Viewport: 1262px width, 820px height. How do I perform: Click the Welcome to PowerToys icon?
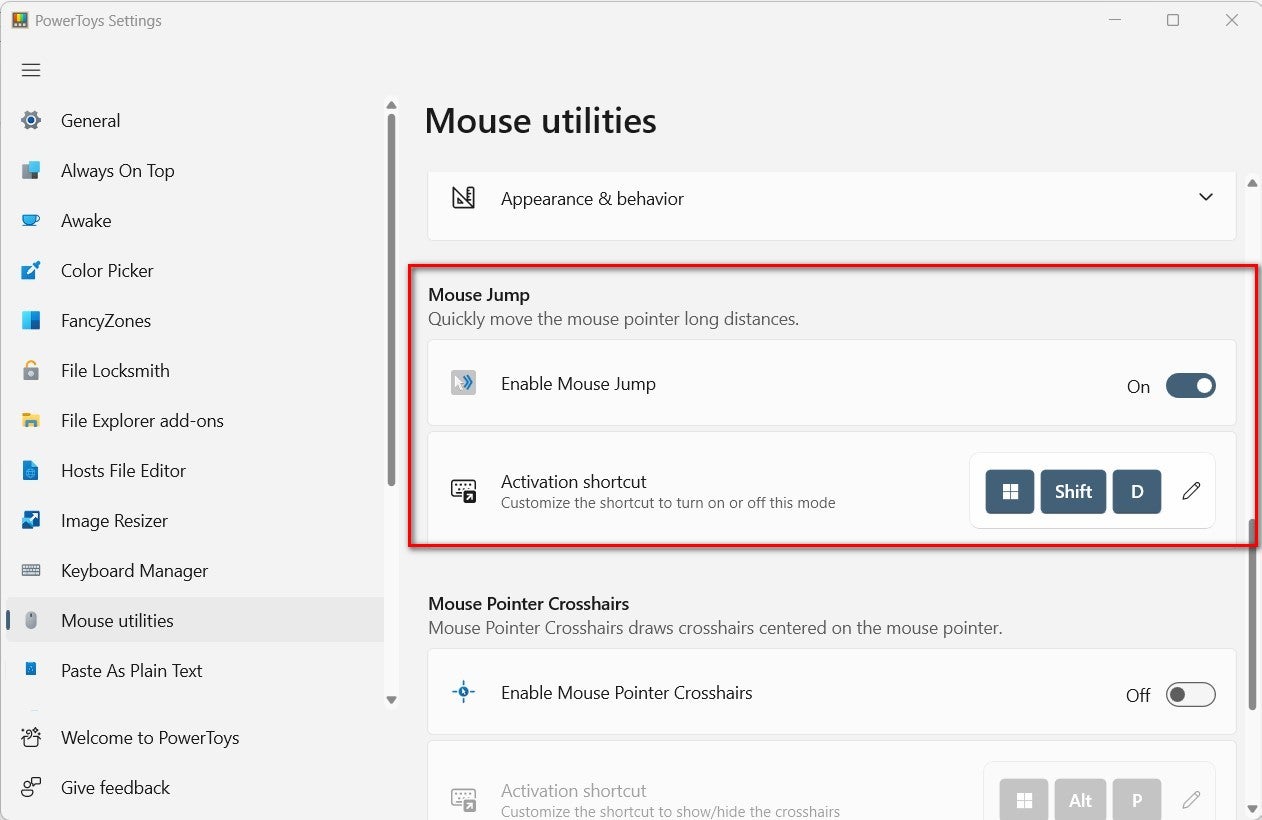[x=31, y=737]
